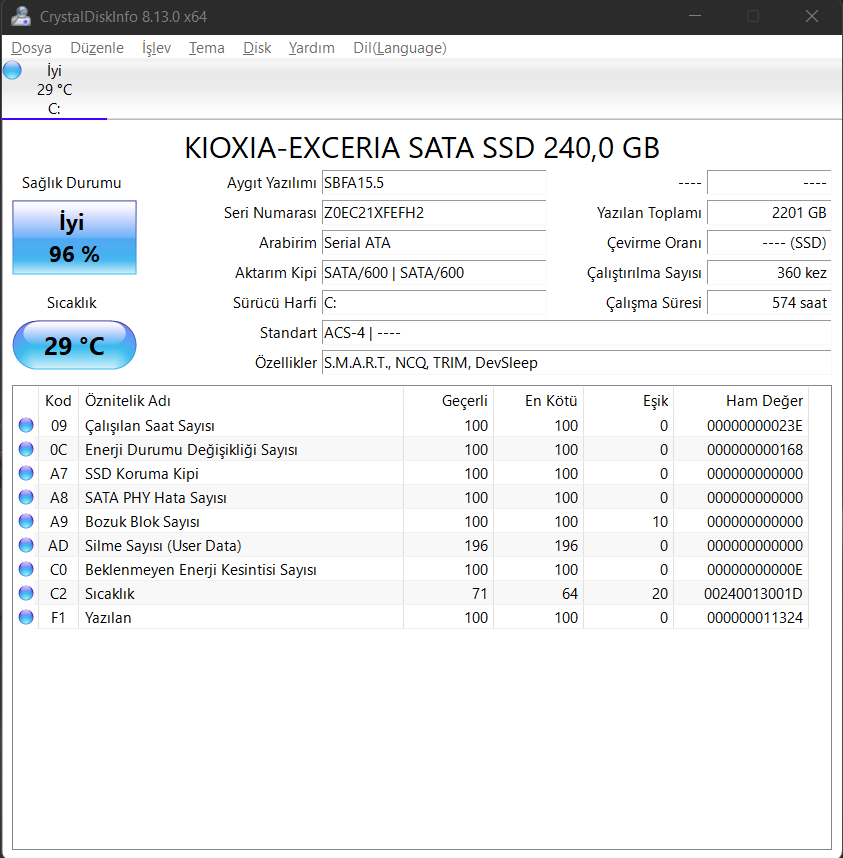Click the raw value 00240013001D
Image resolution: width=843 pixels, height=858 pixels.
tap(753, 594)
